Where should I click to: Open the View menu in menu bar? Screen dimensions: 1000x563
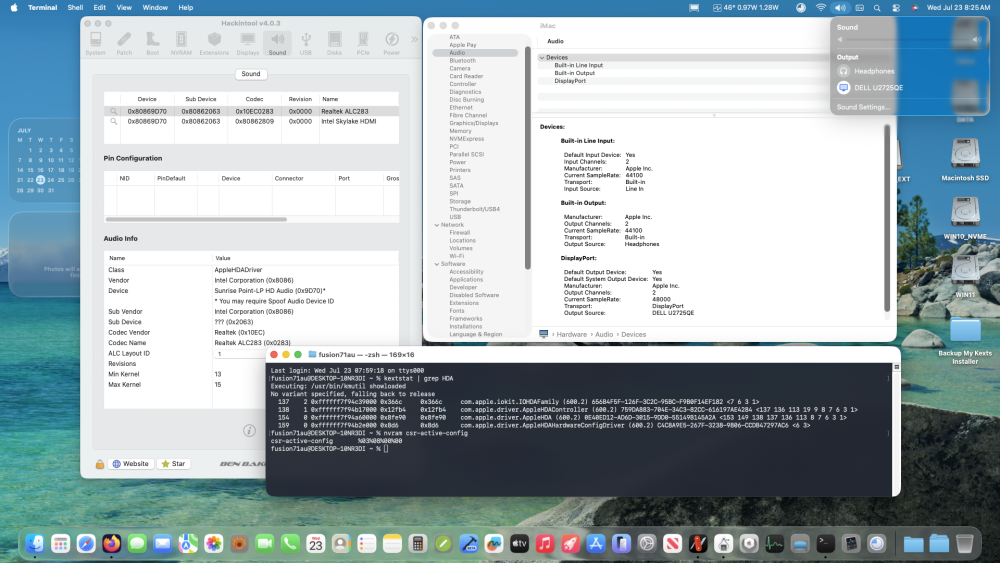tap(124, 8)
